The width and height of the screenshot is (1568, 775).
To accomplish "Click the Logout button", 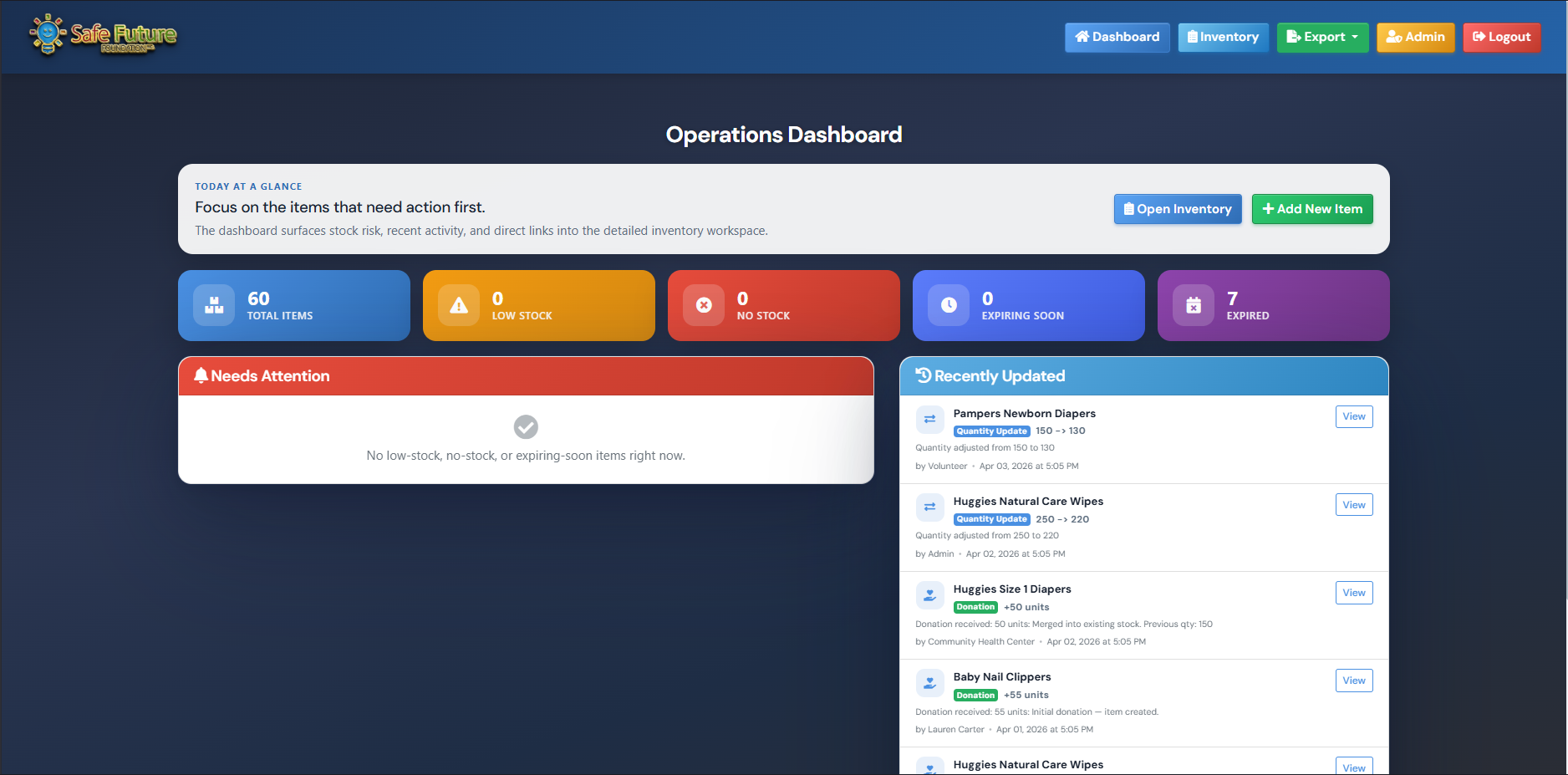I will coord(1501,37).
